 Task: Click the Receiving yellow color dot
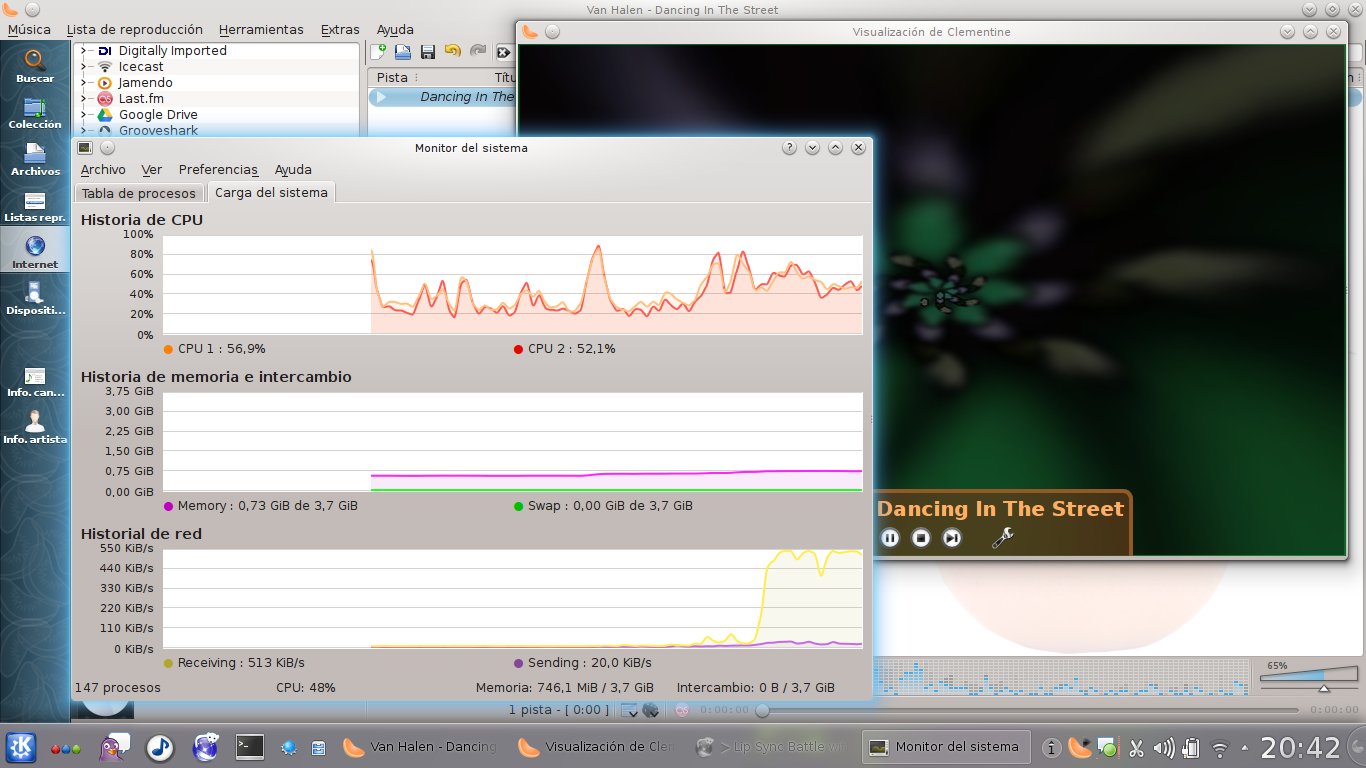(x=168, y=663)
